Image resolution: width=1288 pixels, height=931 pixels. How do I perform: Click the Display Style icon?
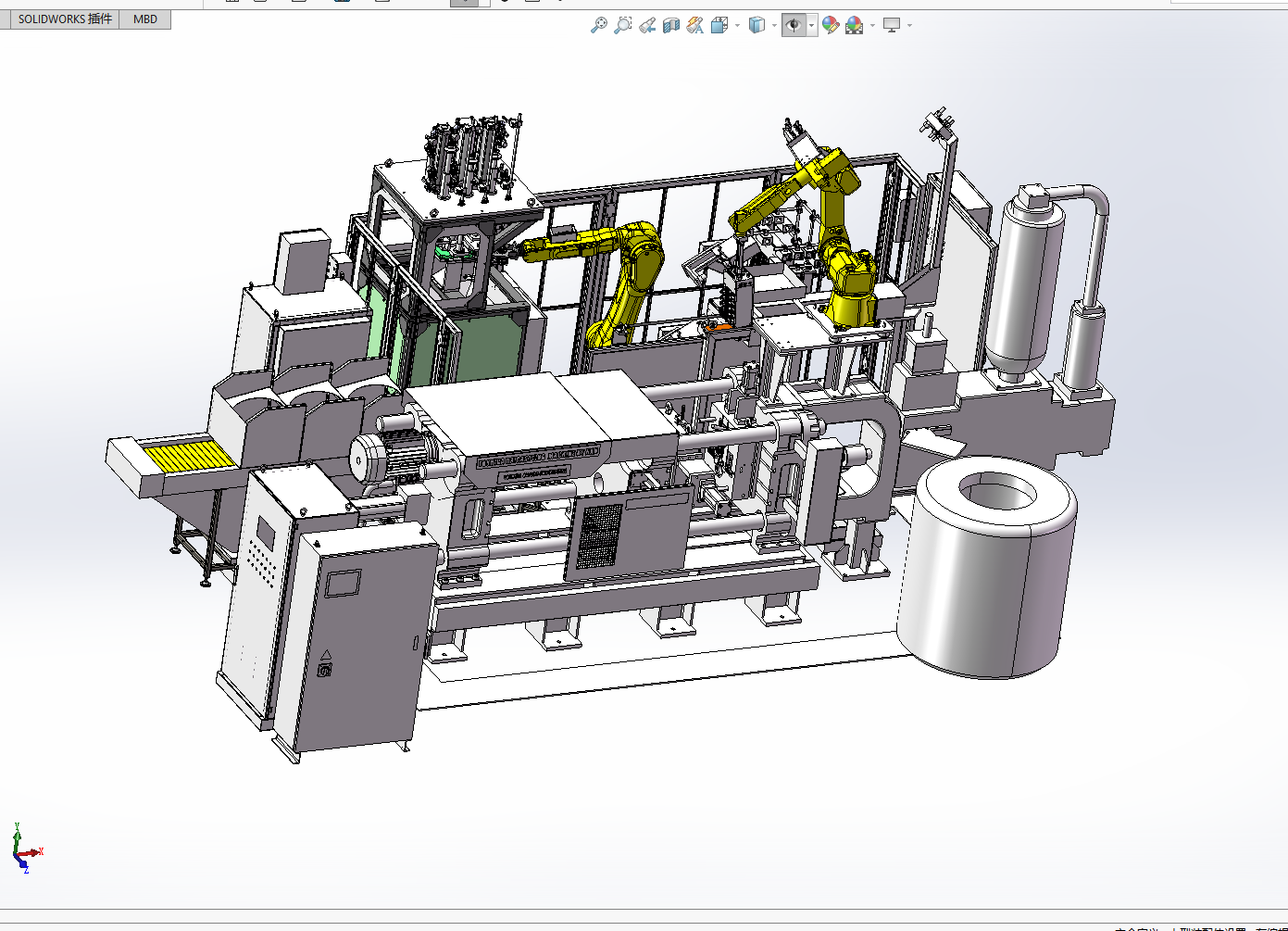(757, 25)
